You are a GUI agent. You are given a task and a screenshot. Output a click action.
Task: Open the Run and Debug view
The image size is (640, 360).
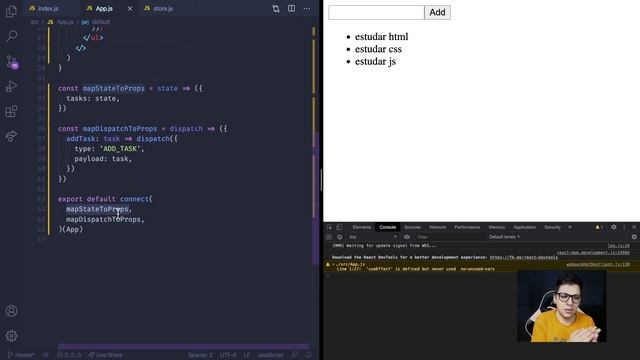coord(11,87)
